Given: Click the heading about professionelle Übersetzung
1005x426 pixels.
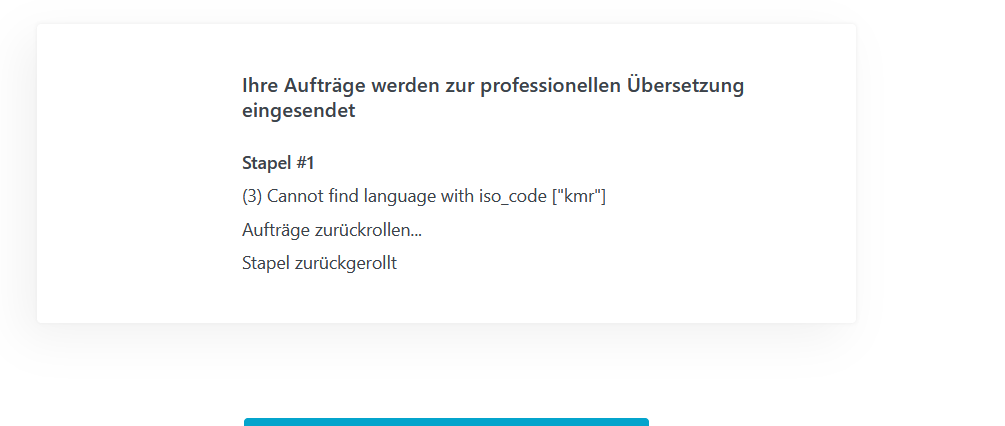Looking at the screenshot, I should (492, 98).
